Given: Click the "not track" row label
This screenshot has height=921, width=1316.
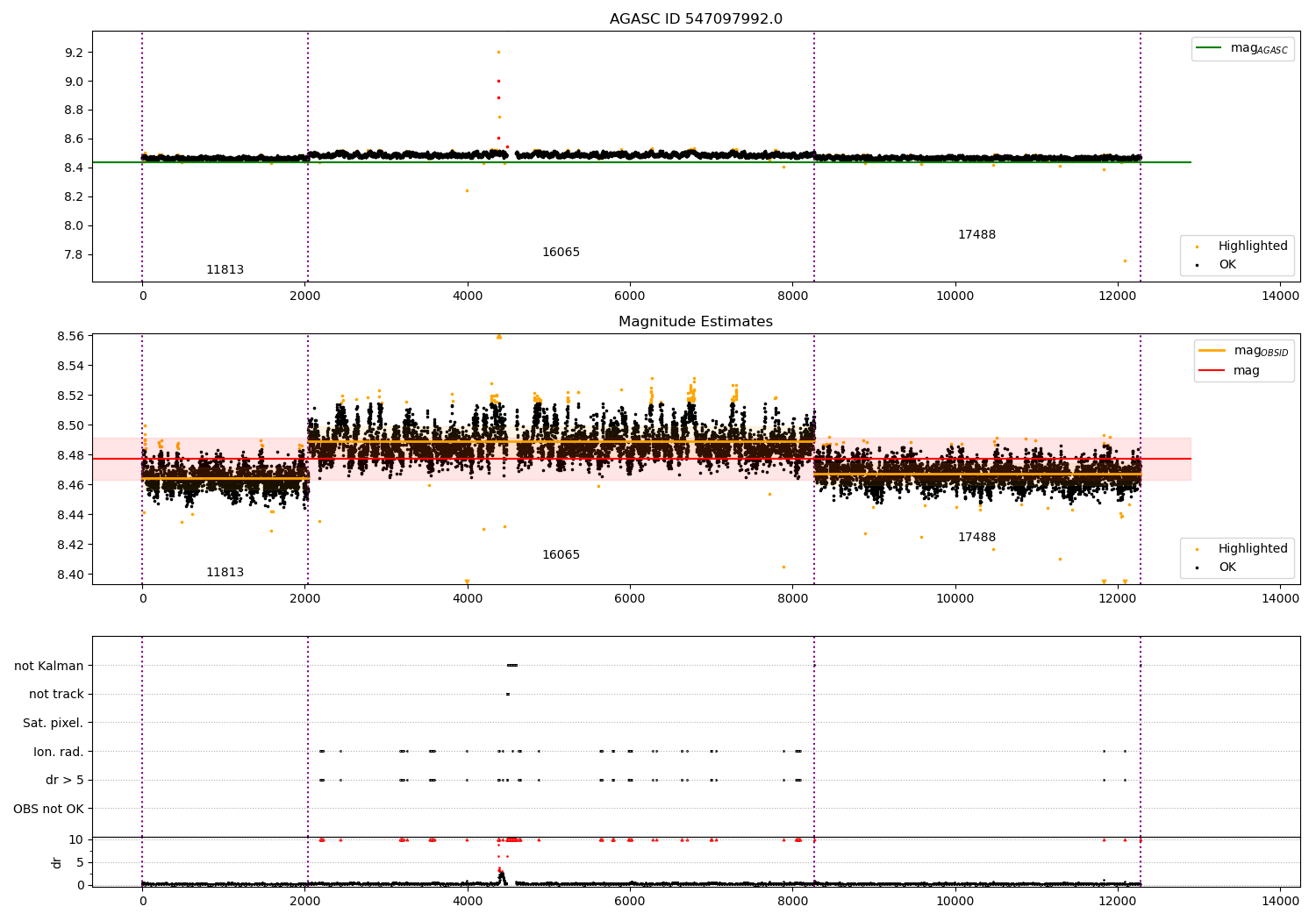Looking at the screenshot, I should click(56, 694).
